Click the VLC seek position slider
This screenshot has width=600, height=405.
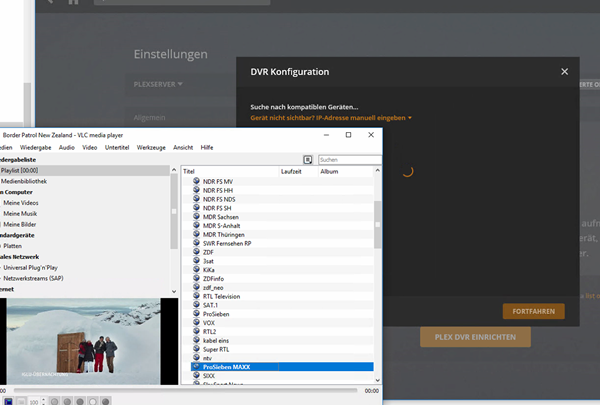pyautogui.click(x=186, y=390)
